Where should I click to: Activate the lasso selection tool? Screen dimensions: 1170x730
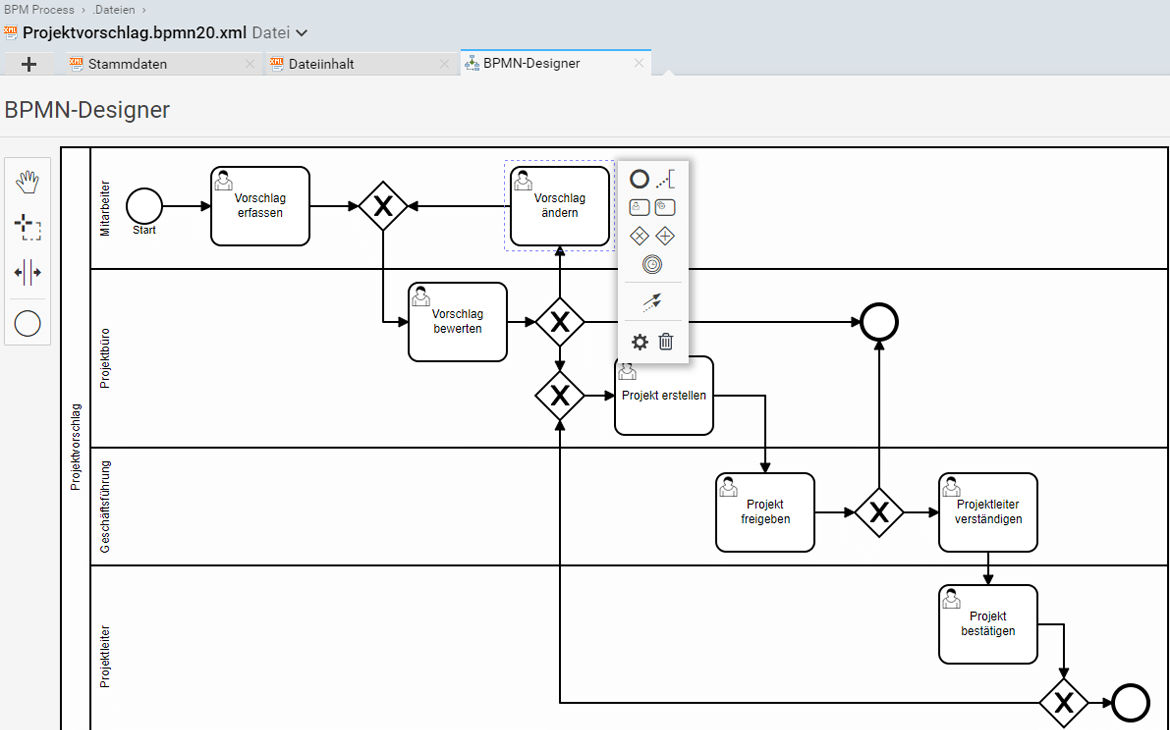(x=28, y=227)
